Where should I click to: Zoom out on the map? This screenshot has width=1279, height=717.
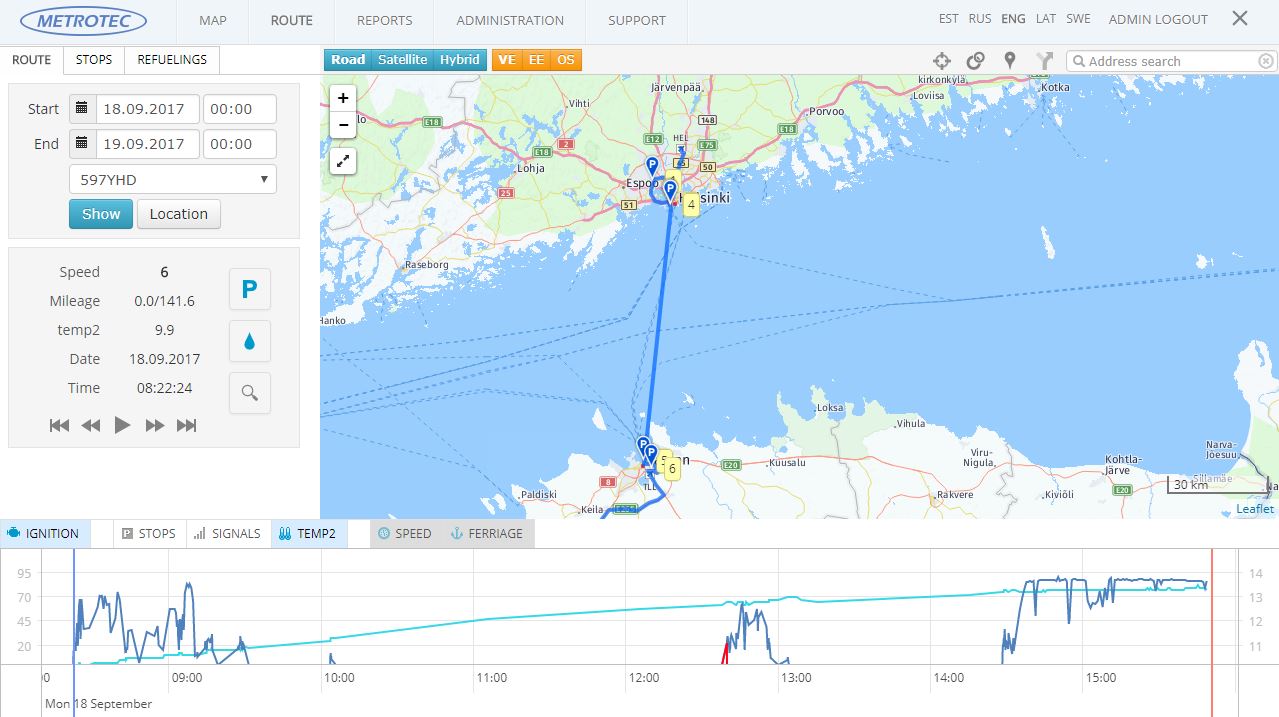tap(343, 125)
